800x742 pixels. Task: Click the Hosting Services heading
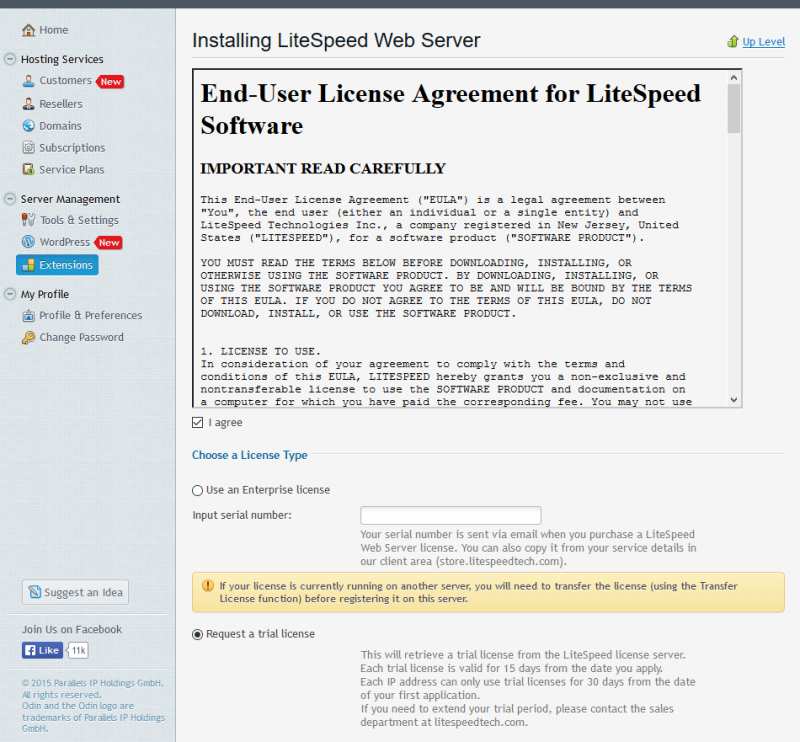(x=62, y=59)
